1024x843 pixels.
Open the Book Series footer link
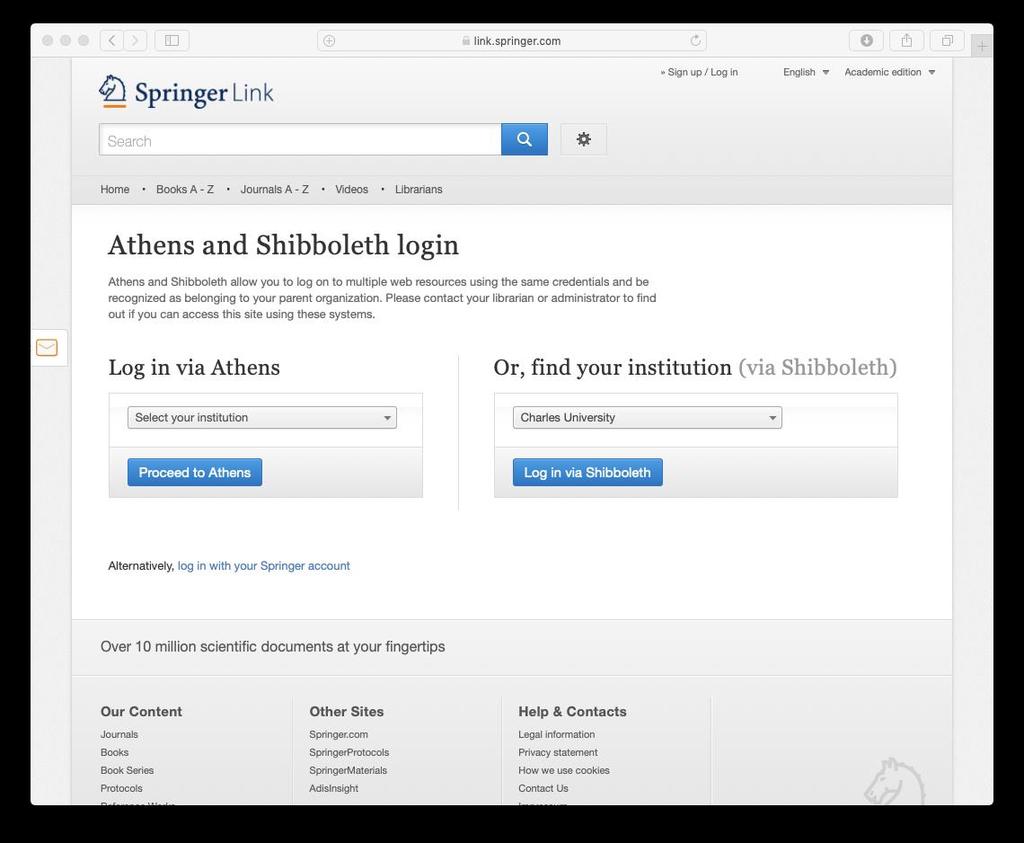click(127, 771)
